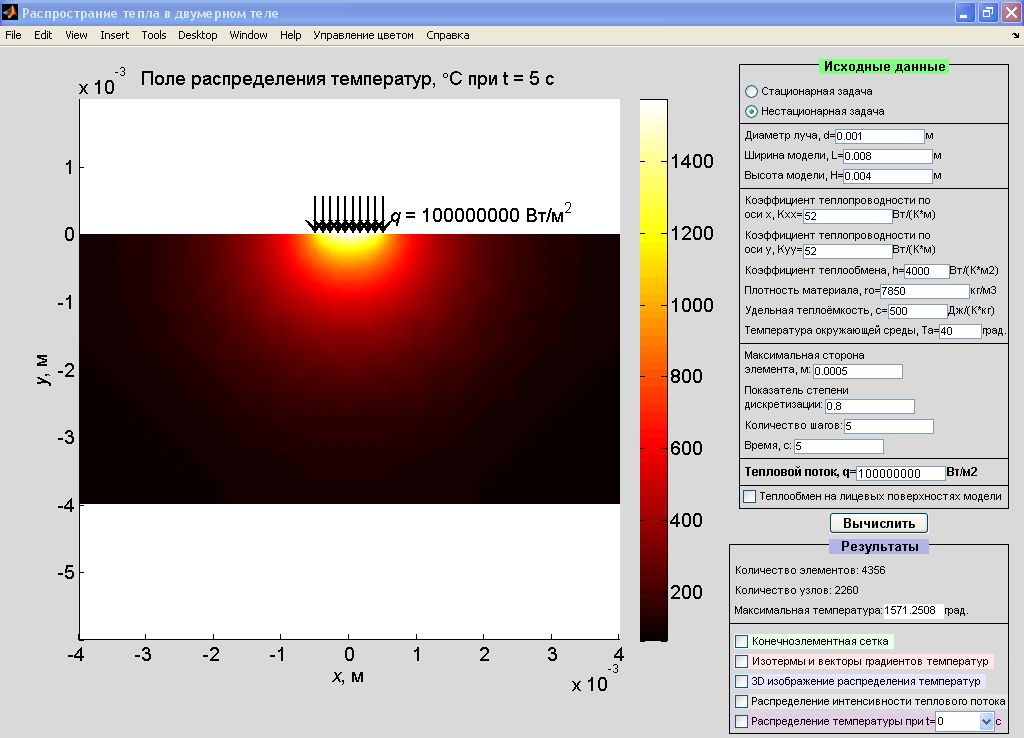This screenshot has width=1024, height=738.
Task: Select the Нестационарная задача option
Action: (752, 111)
